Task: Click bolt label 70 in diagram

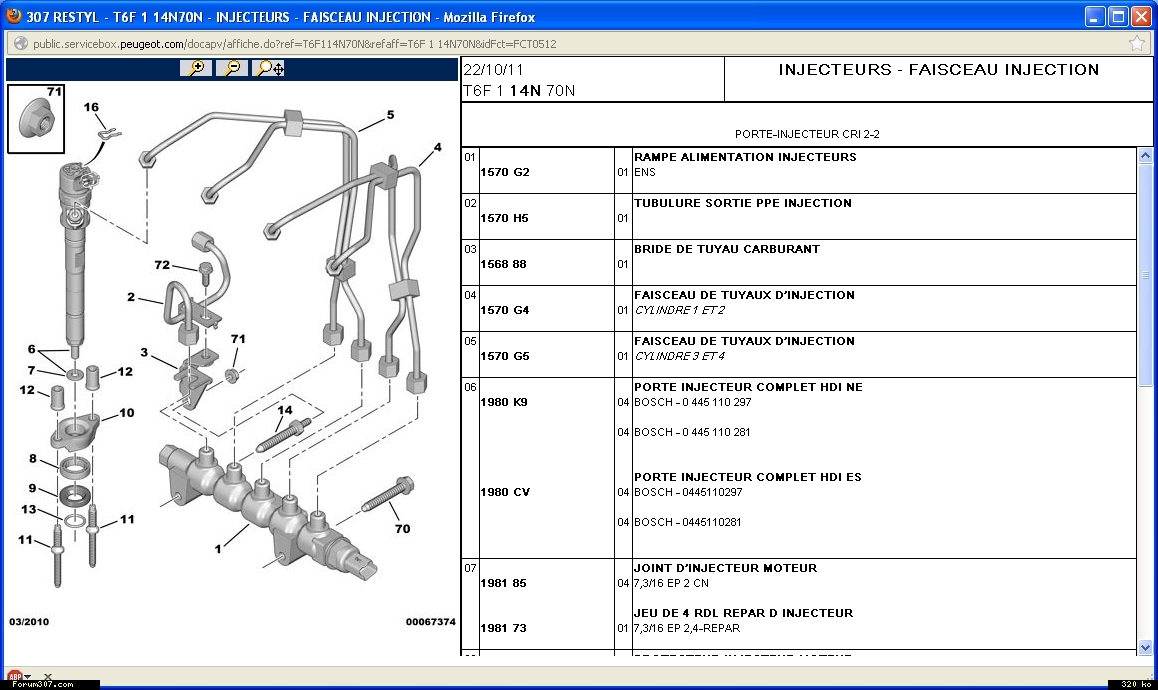Action: (402, 528)
